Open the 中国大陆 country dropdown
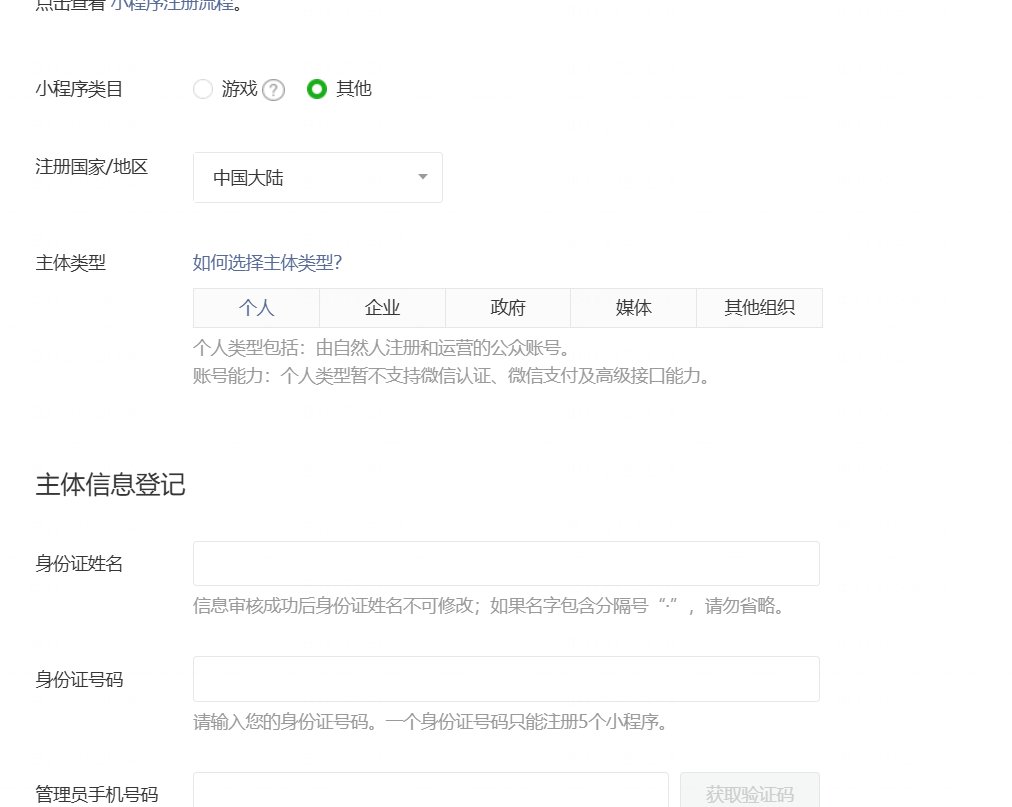 click(x=318, y=178)
